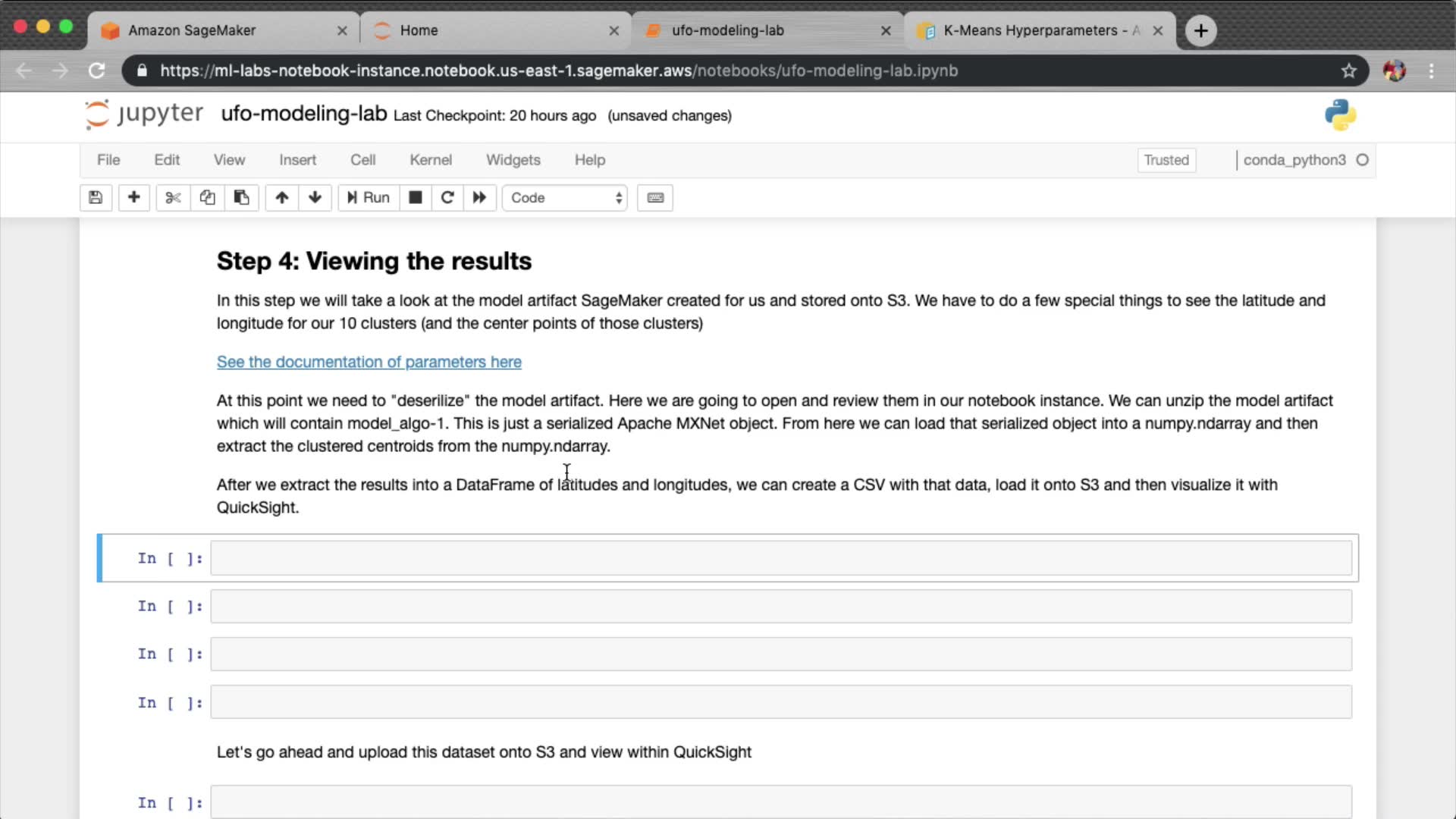Restart kernel and rerun all cells
The height and width of the screenshot is (819, 1456).
point(479,198)
